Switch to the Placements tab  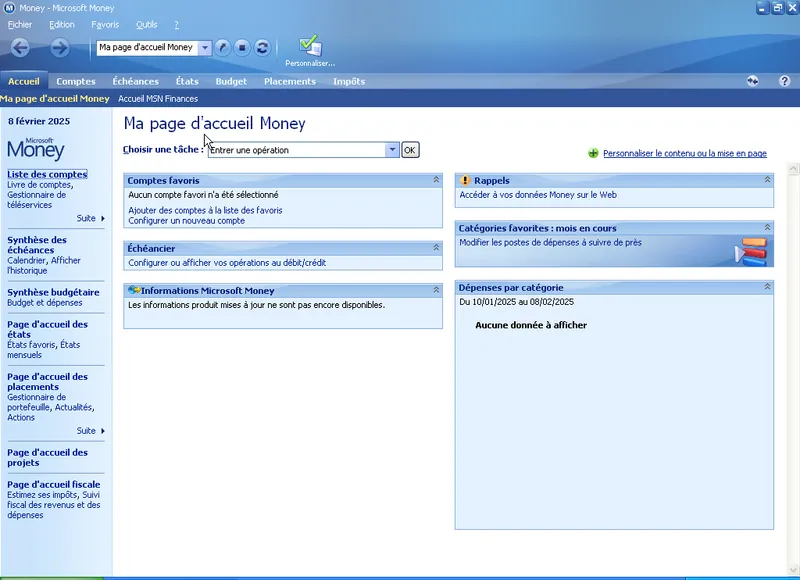[x=290, y=82]
